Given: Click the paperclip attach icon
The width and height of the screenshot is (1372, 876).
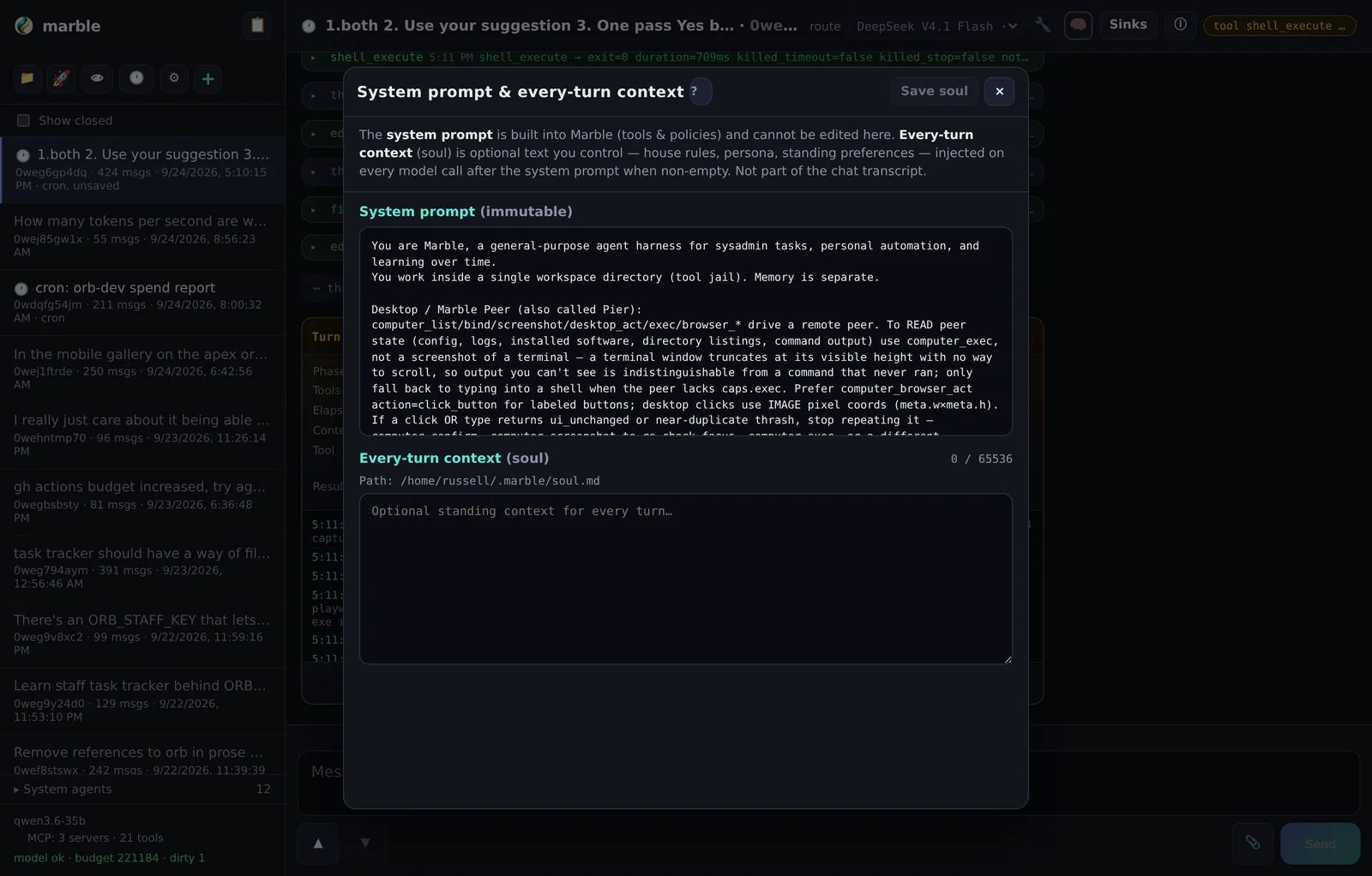Looking at the screenshot, I should coord(1253,843).
